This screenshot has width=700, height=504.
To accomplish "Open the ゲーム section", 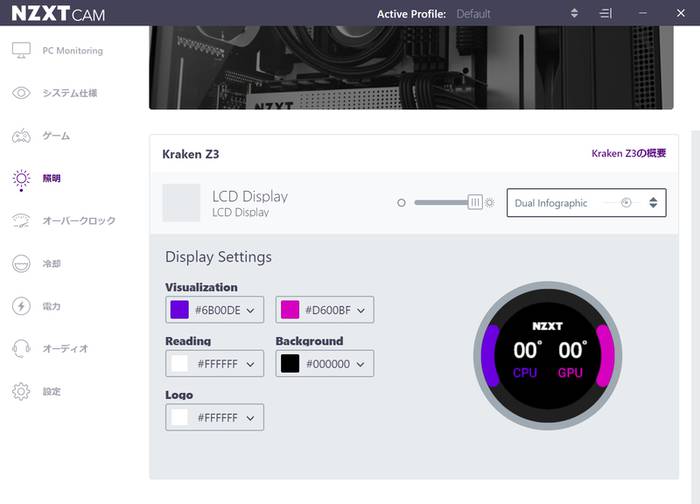I will coord(56,136).
